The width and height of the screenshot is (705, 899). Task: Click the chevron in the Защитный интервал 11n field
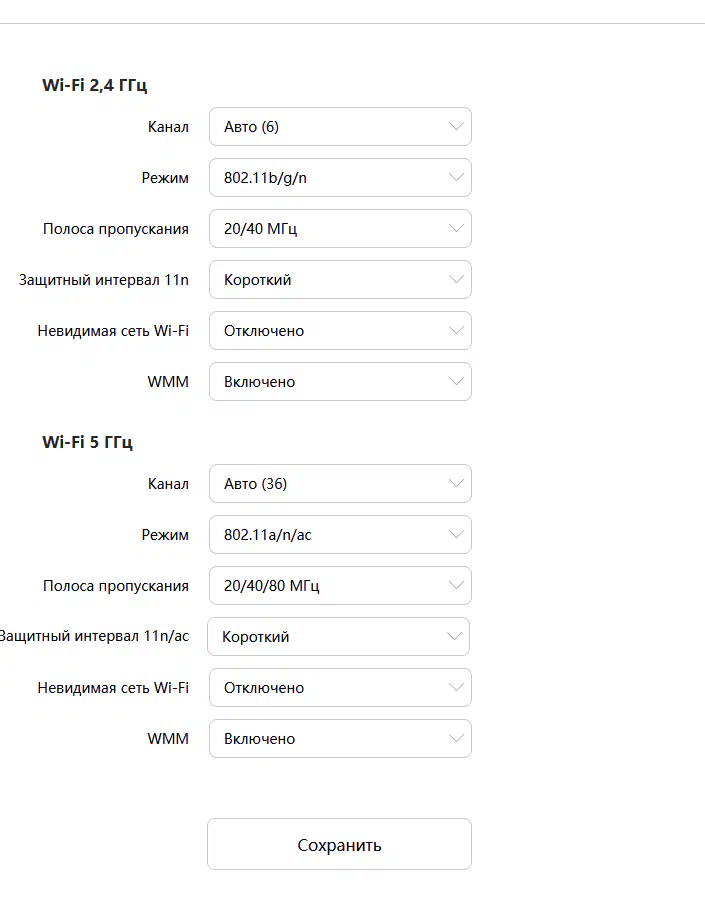457,280
